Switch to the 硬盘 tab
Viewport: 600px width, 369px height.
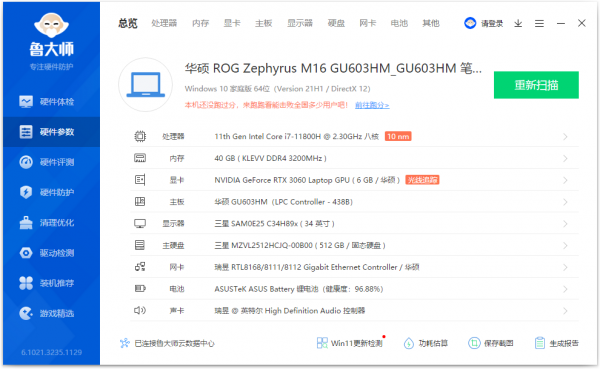[336, 23]
